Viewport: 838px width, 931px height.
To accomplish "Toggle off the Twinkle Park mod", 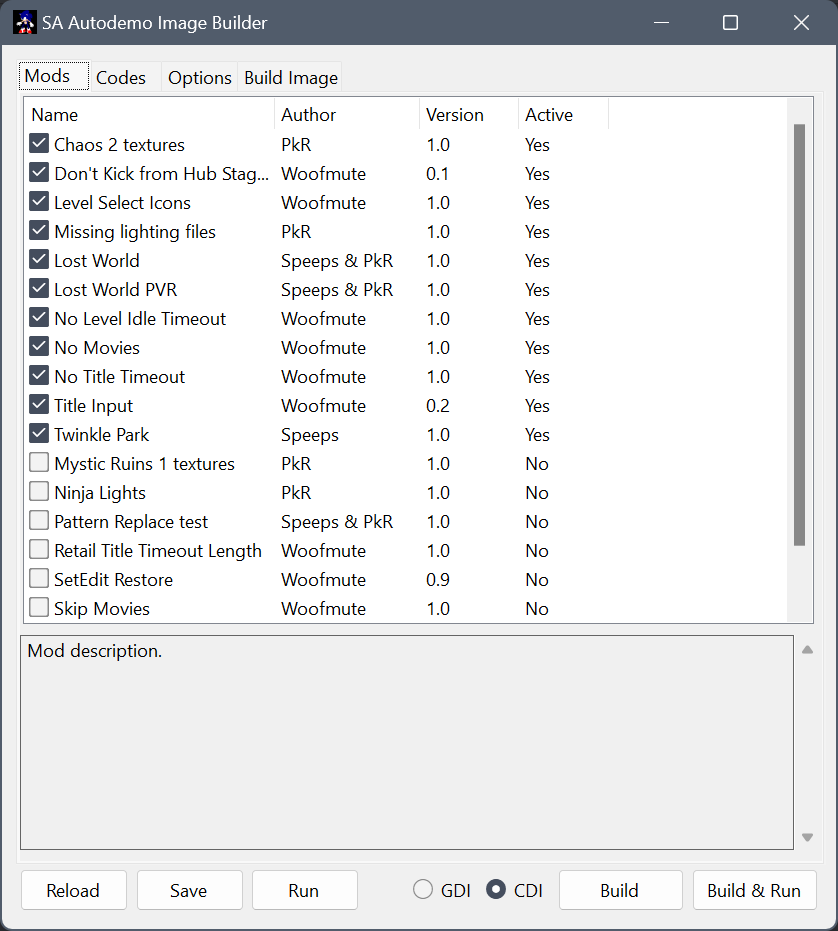I will tap(39, 434).
